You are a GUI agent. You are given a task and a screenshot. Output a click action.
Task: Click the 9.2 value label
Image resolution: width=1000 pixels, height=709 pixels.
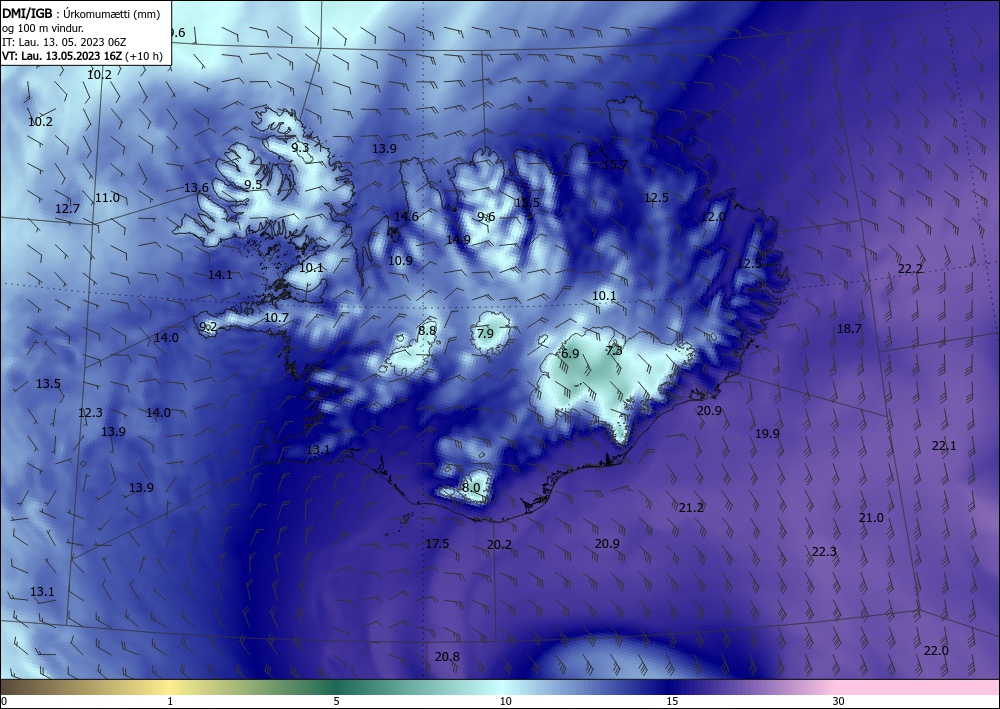point(209,327)
